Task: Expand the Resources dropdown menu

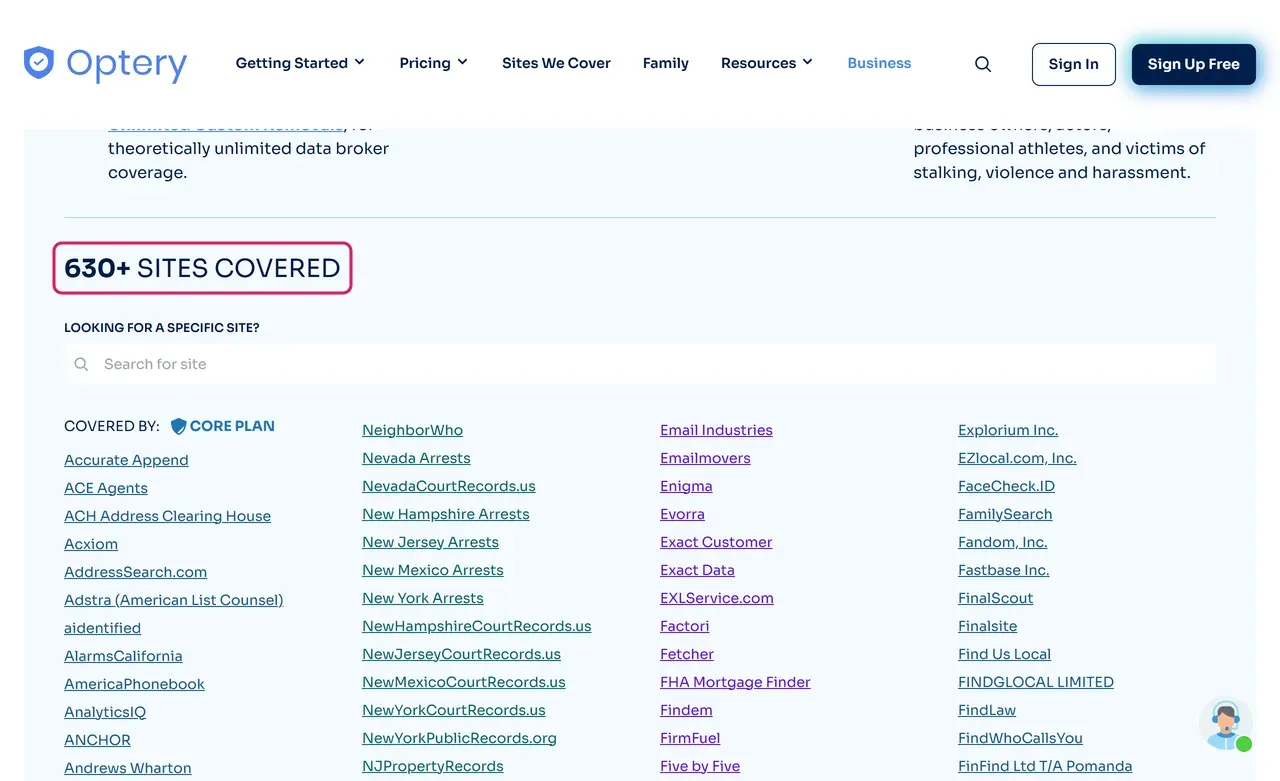Action: (767, 63)
